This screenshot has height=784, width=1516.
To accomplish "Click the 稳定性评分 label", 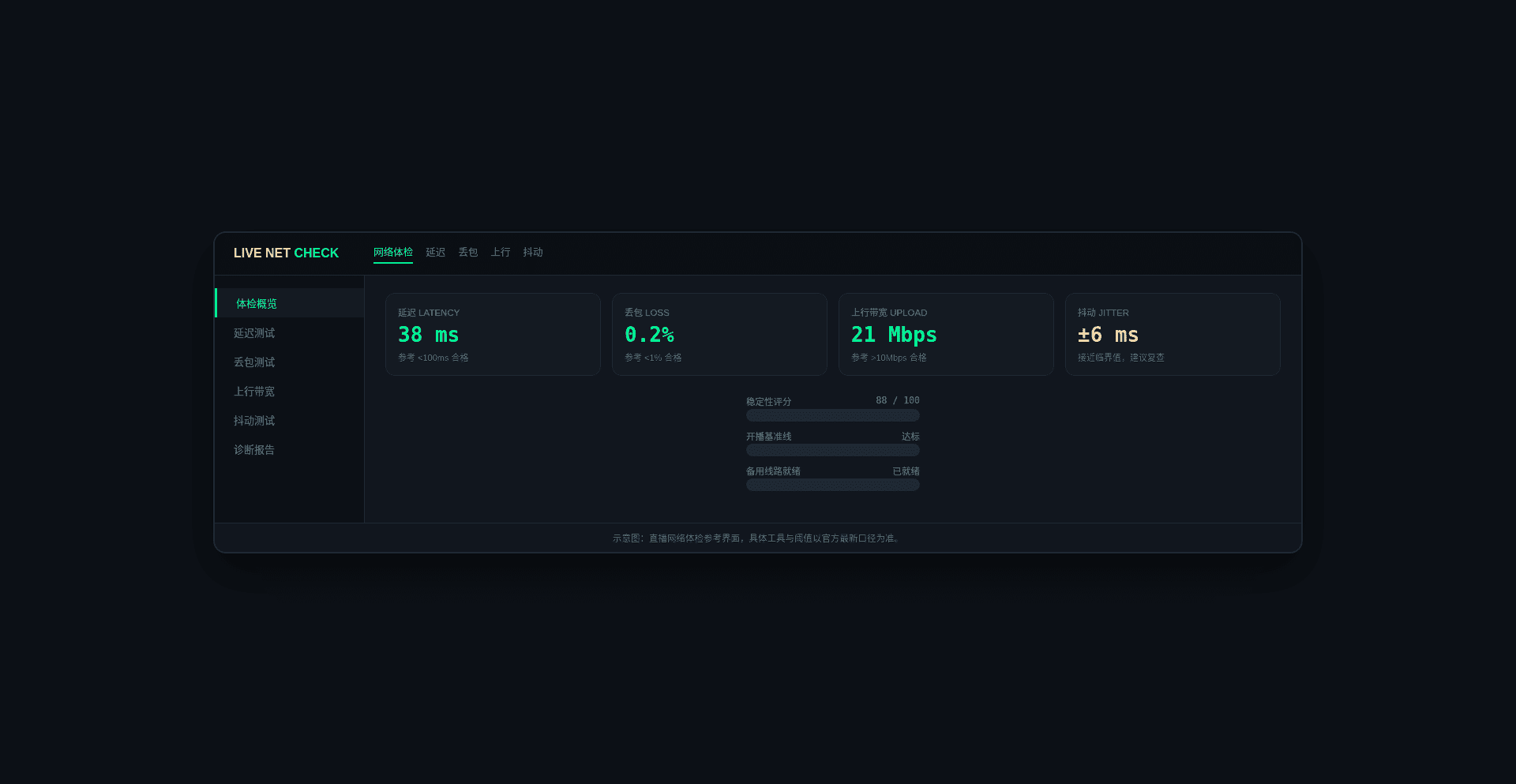I will point(768,402).
